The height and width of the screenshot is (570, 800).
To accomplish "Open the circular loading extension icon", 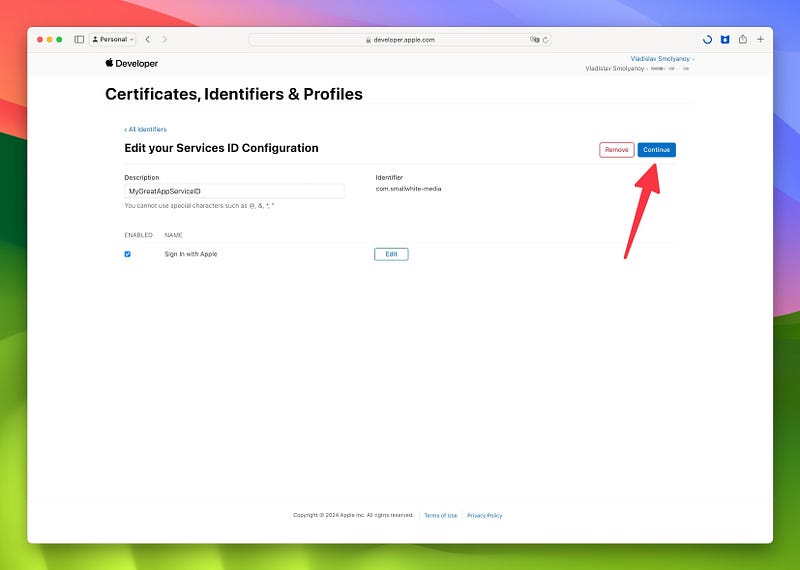I will point(707,39).
